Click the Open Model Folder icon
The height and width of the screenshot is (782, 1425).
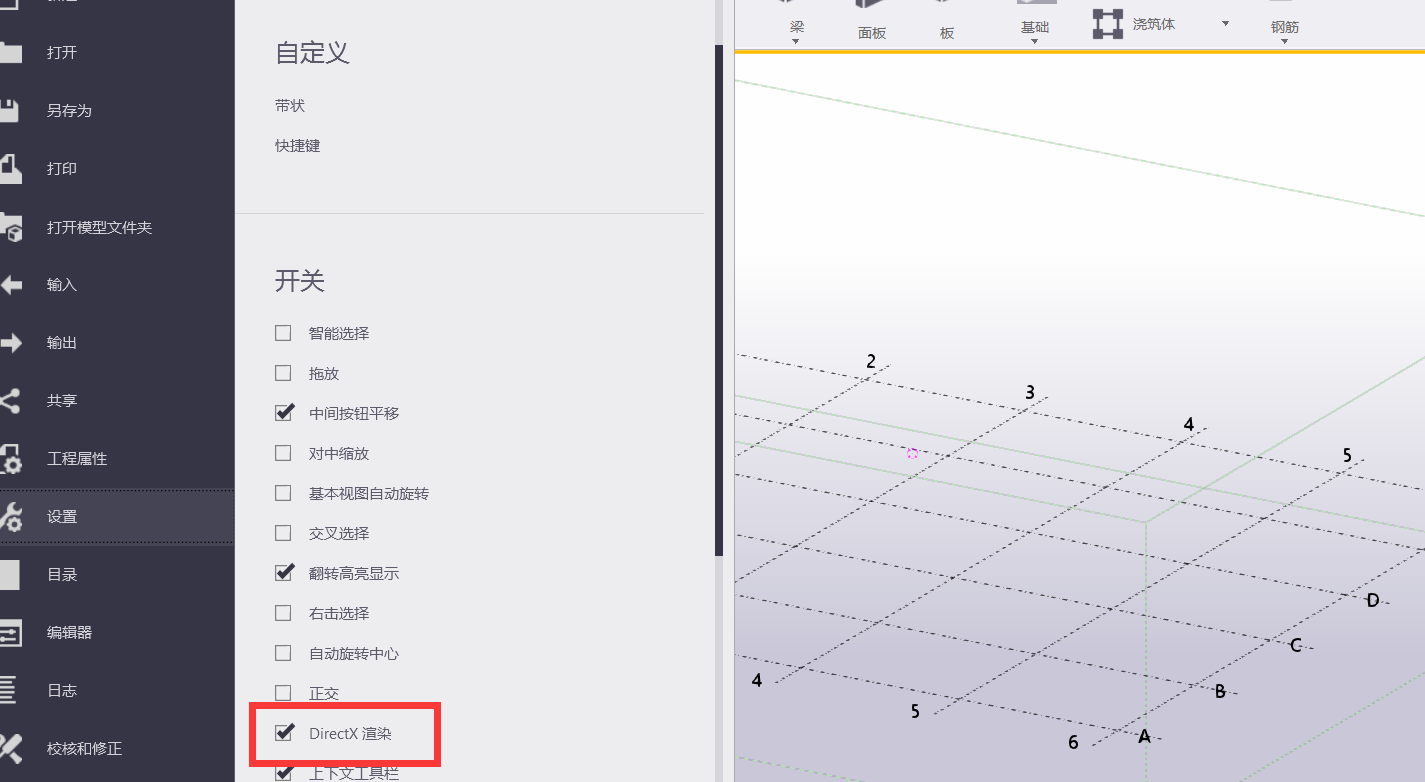click(x=10, y=227)
